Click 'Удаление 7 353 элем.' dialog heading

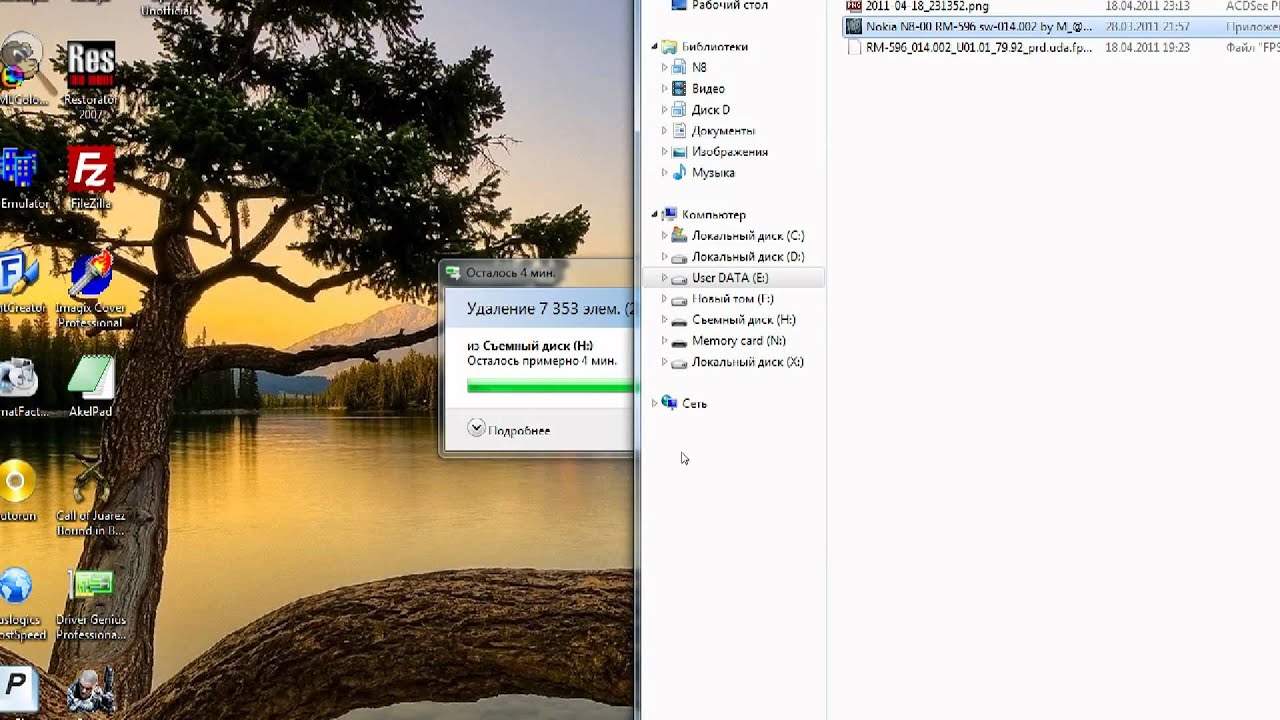[x=551, y=309]
